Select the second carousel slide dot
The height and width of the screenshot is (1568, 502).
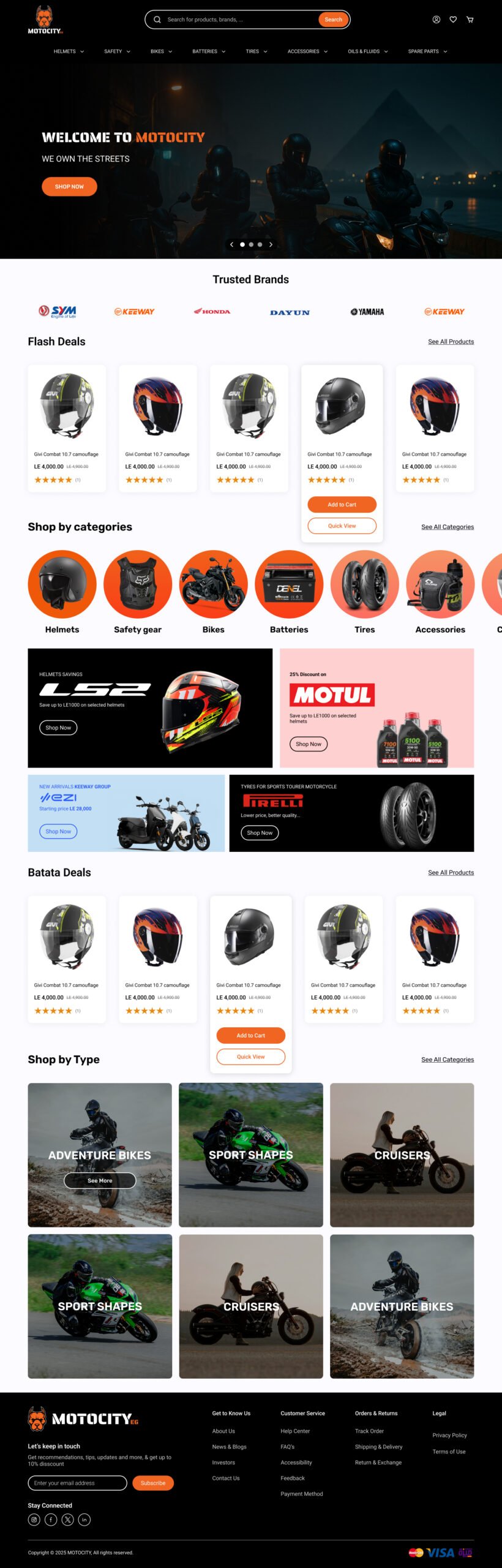(x=251, y=244)
